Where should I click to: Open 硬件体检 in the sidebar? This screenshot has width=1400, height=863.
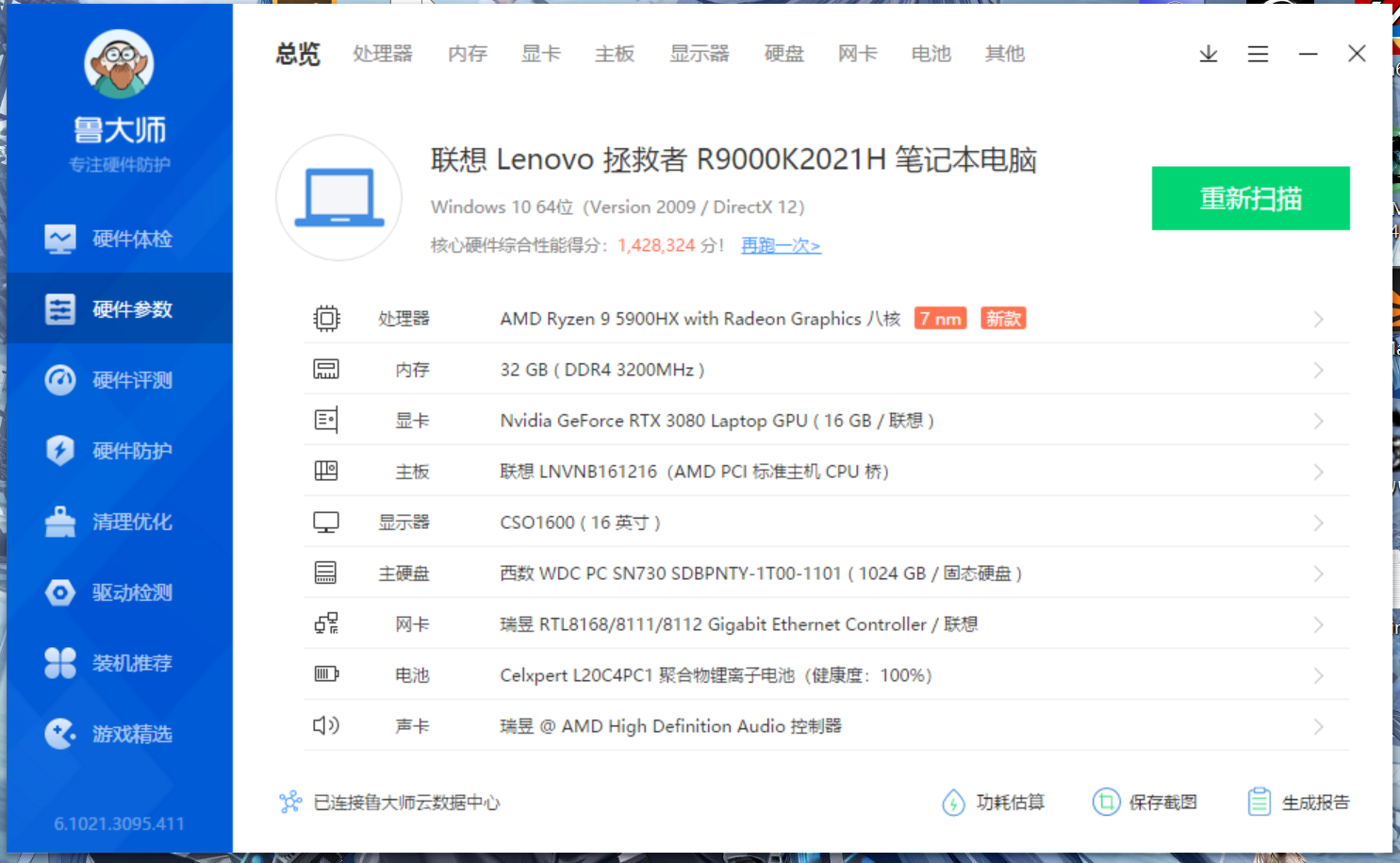tap(120, 239)
